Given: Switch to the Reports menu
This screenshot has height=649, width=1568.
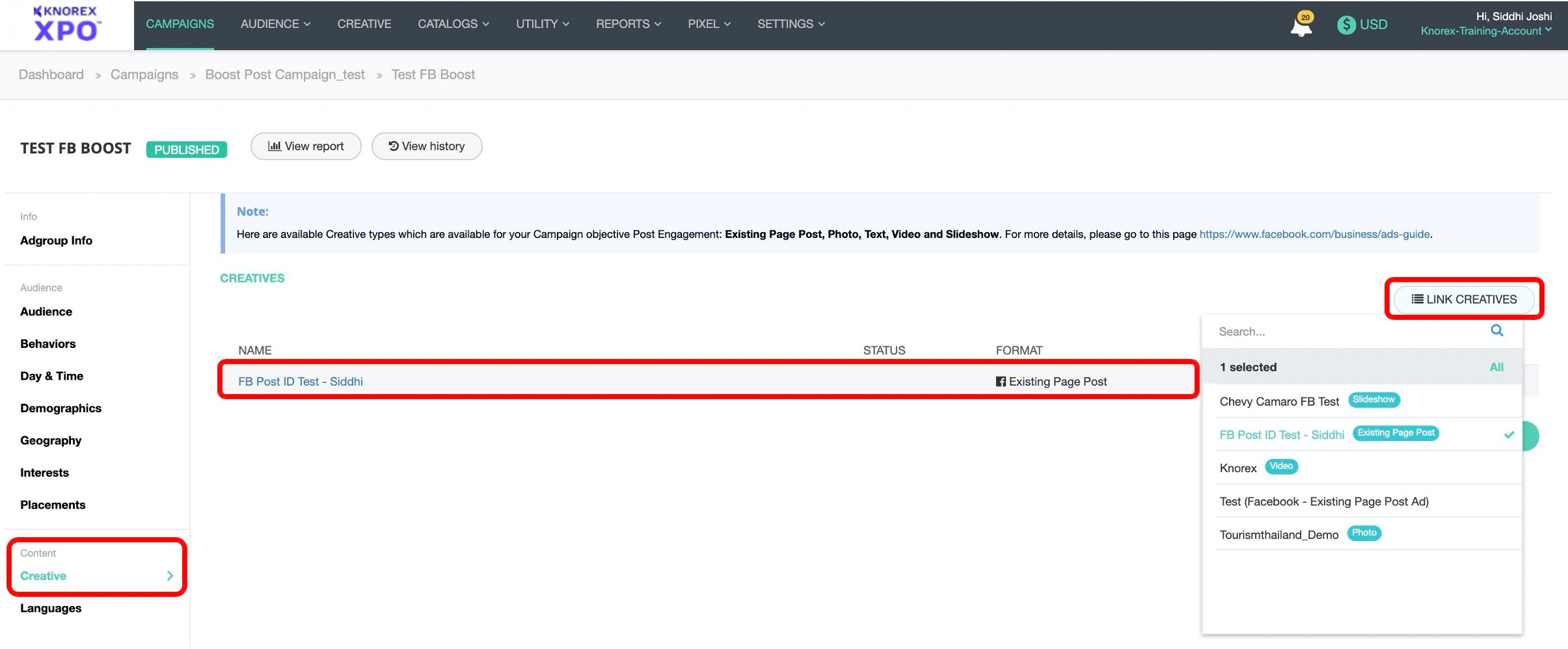Looking at the screenshot, I should [627, 24].
